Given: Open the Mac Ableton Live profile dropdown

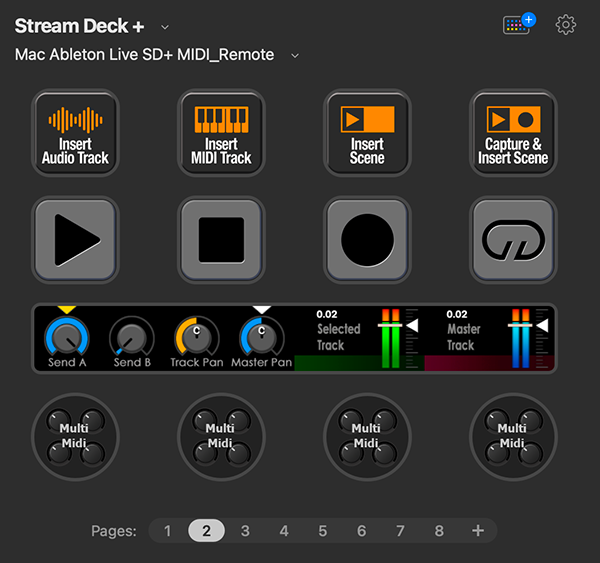Looking at the screenshot, I should point(295,56).
